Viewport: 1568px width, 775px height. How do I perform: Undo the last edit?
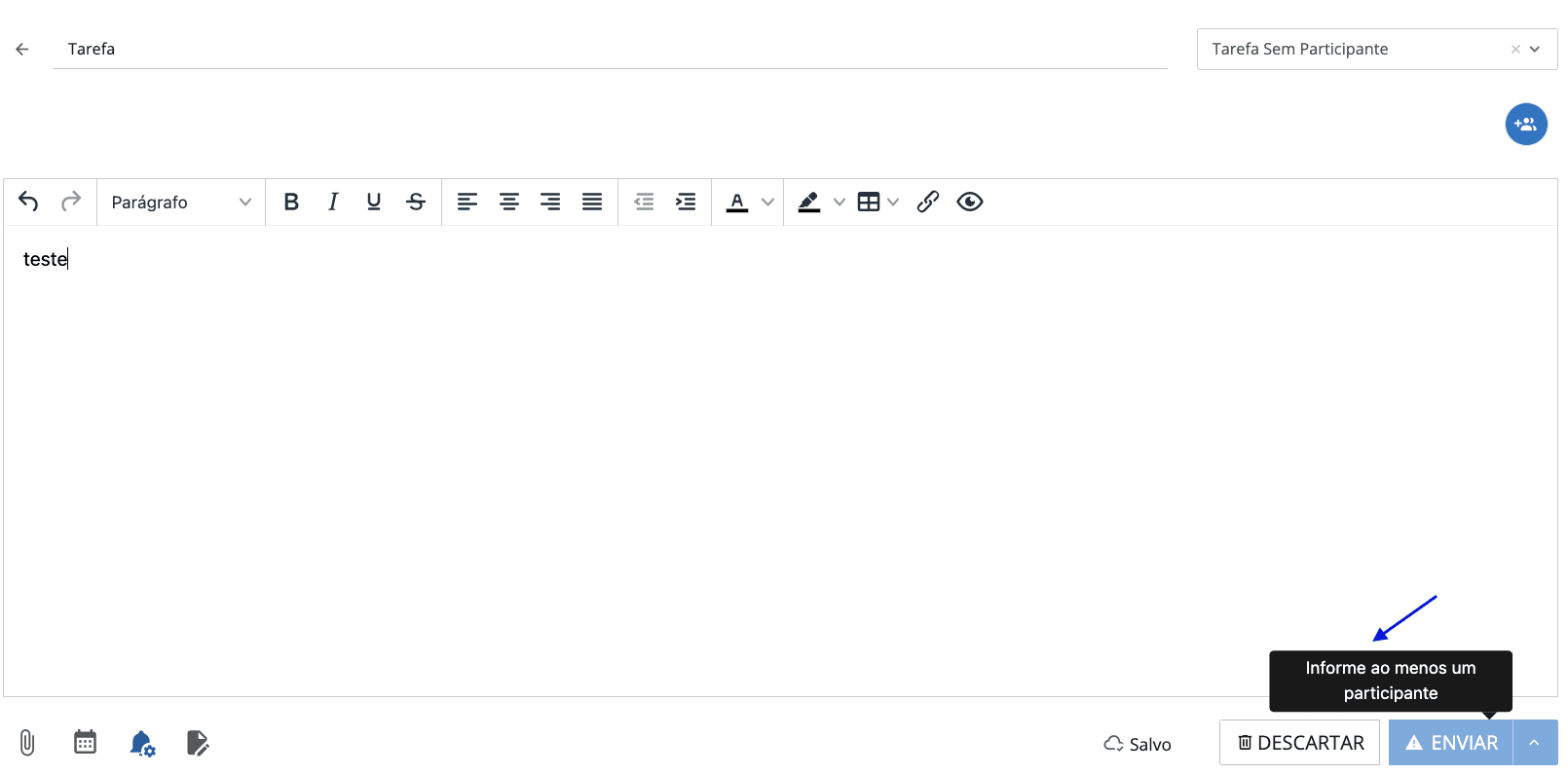pos(28,202)
